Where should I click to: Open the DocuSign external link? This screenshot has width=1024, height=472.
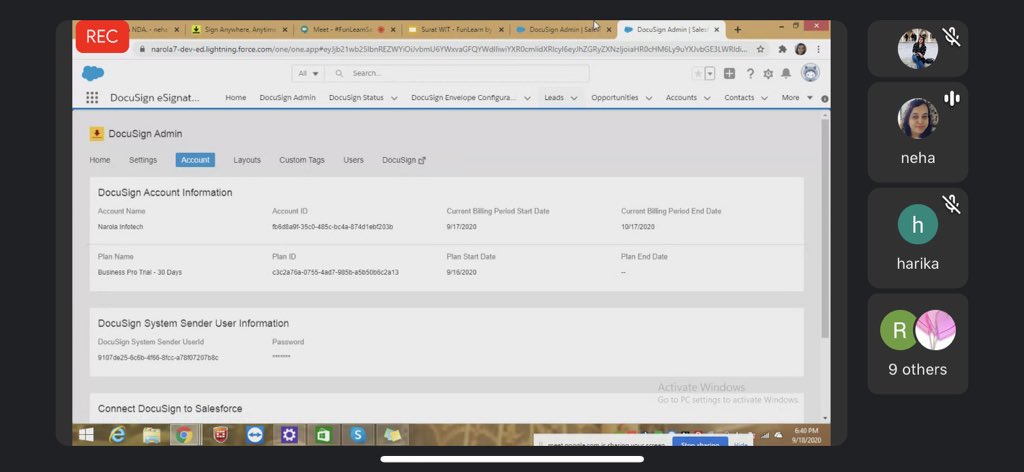[404, 160]
